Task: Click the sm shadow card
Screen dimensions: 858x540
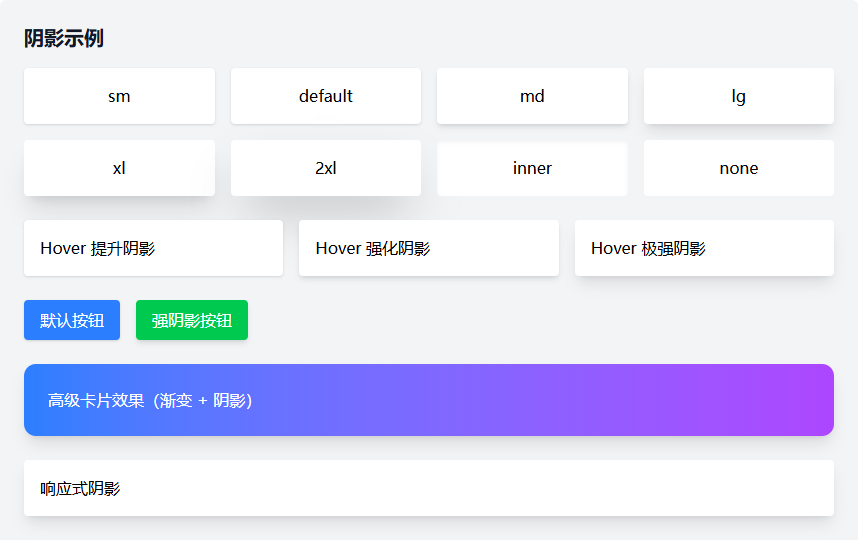Action: click(119, 96)
